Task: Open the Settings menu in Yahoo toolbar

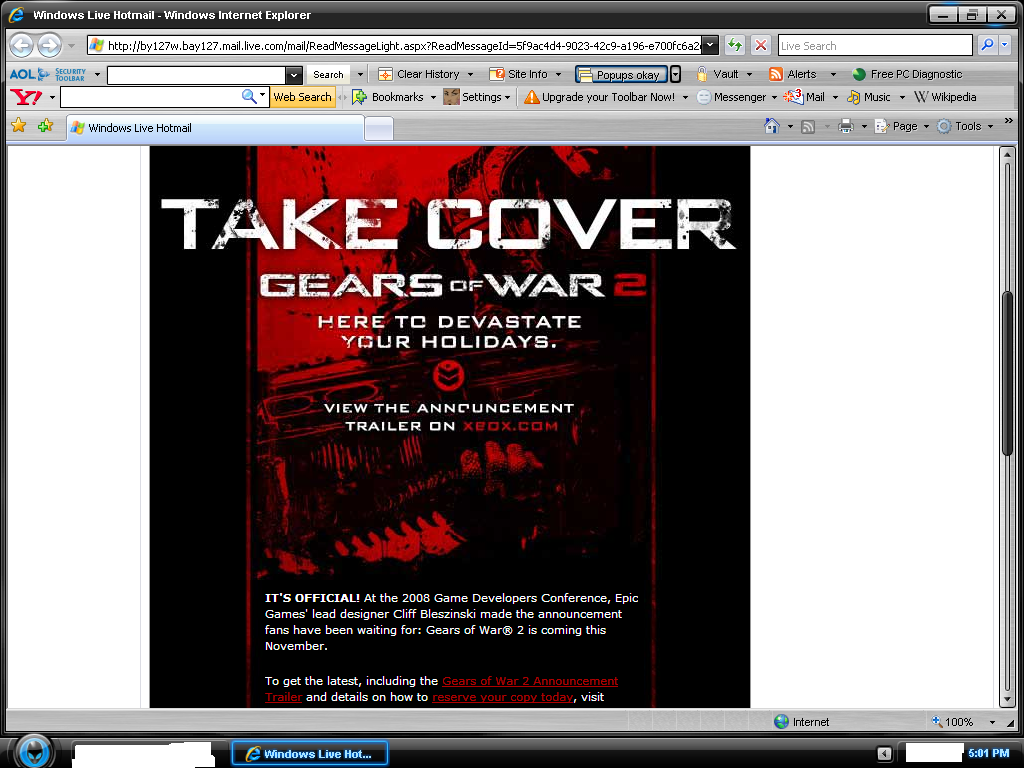Action: click(477, 97)
